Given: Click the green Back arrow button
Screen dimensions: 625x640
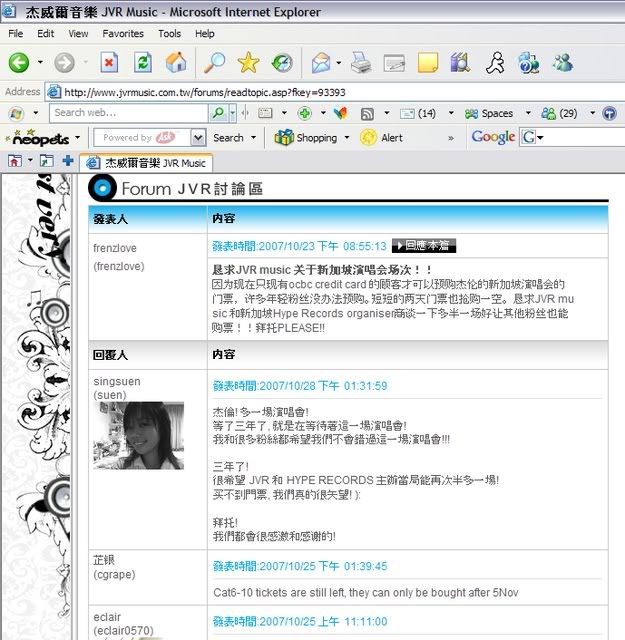Looking at the screenshot, I should 19,63.
